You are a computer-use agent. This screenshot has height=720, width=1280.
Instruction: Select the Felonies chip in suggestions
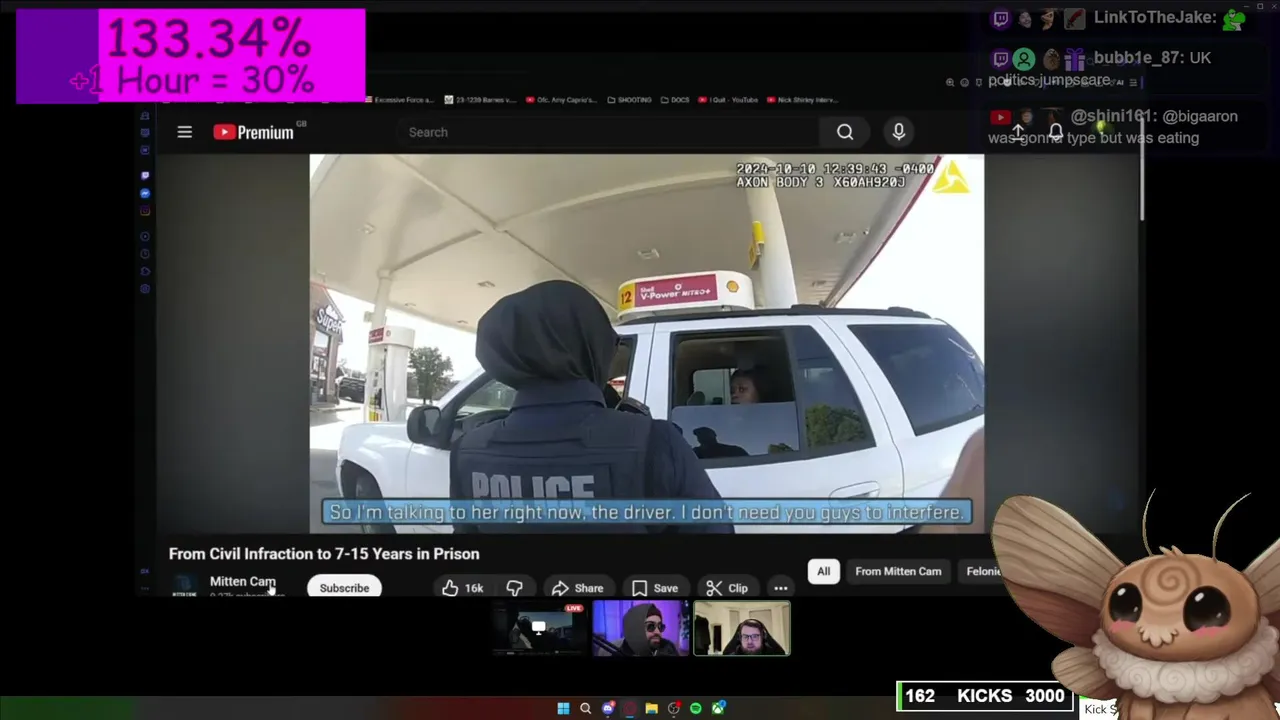click(x=983, y=571)
